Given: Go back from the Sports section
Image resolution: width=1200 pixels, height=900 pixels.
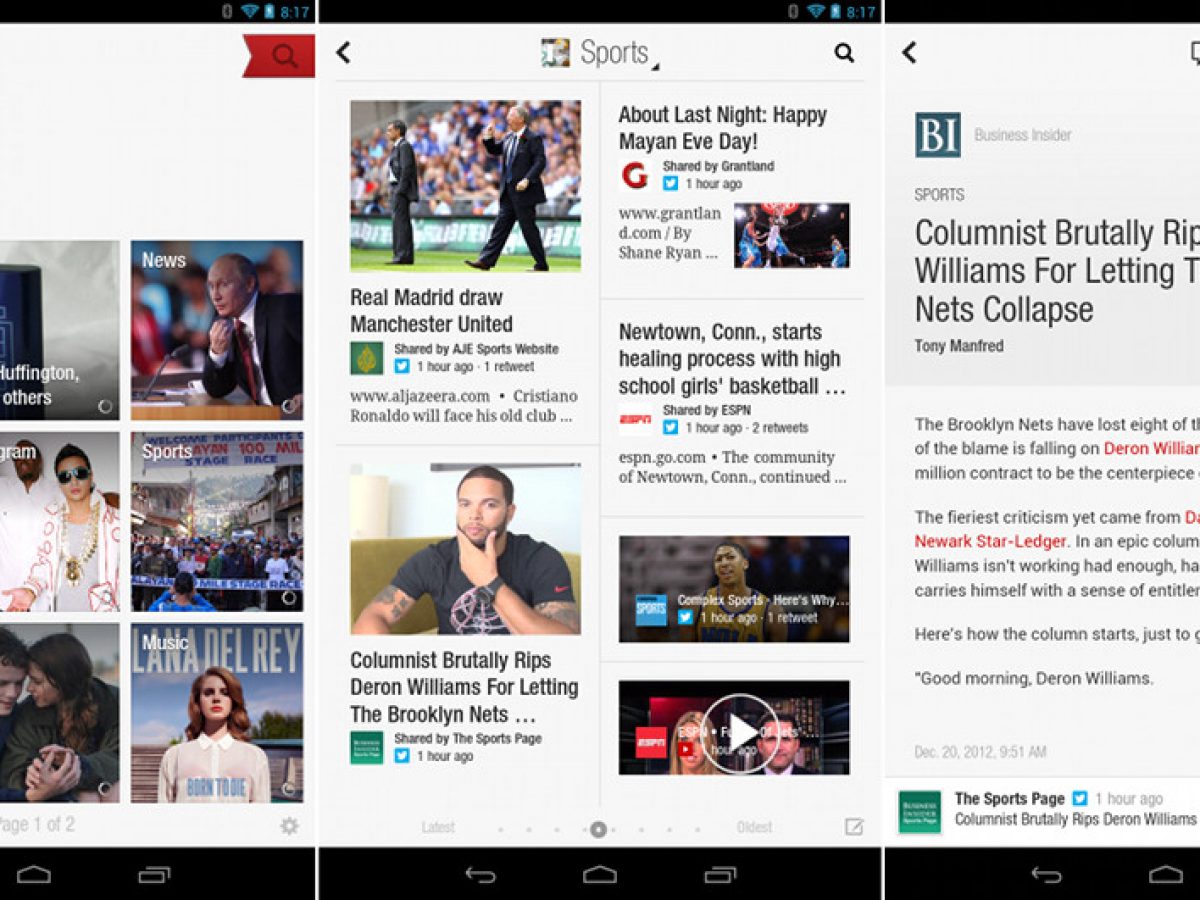Looking at the screenshot, I should [x=343, y=53].
